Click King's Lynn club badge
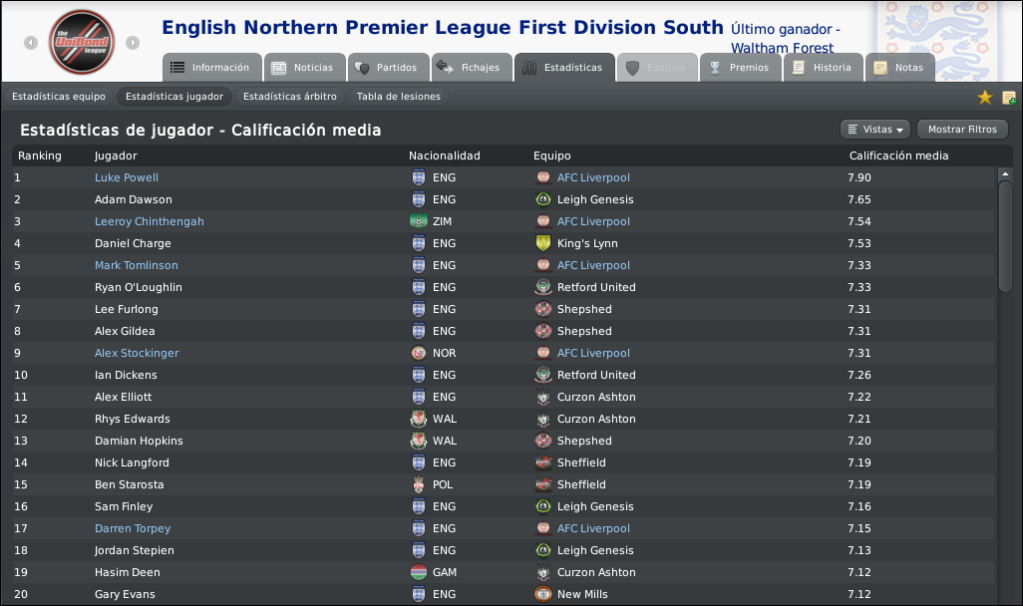The width and height of the screenshot is (1023, 606). [543, 243]
